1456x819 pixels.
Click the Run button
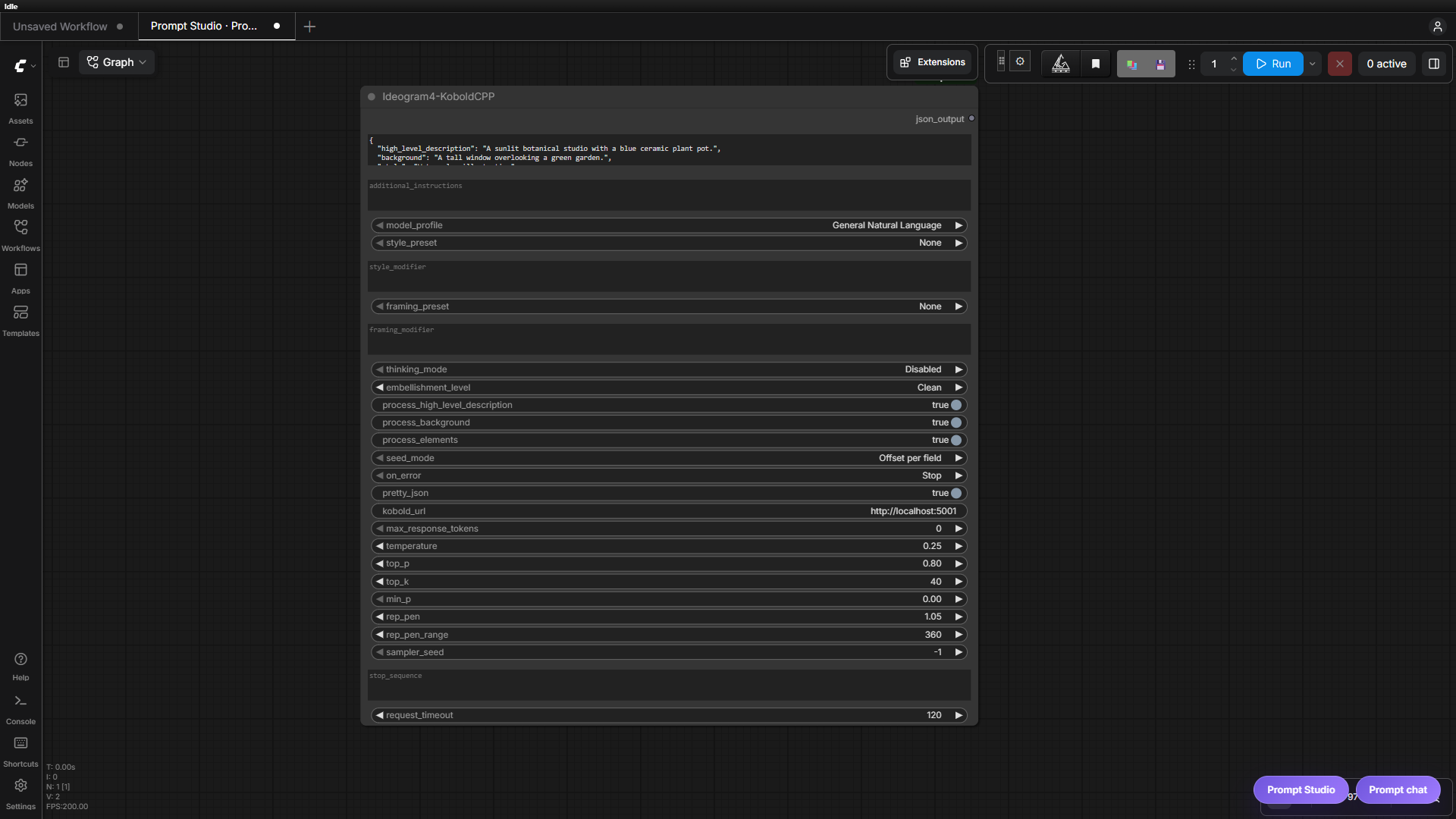point(1272,64)
